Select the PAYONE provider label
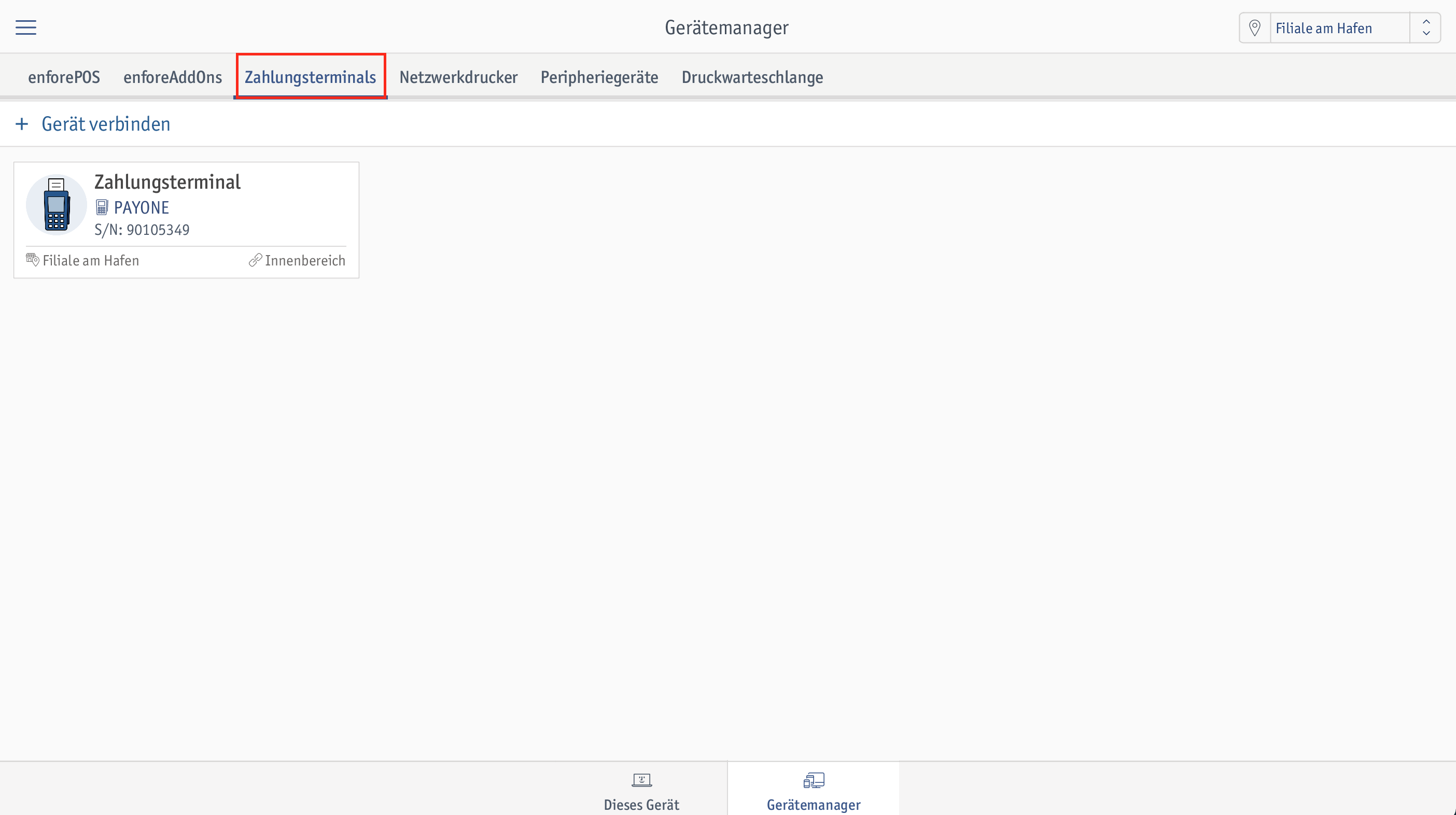1456x815 pixels. (142, 207)
